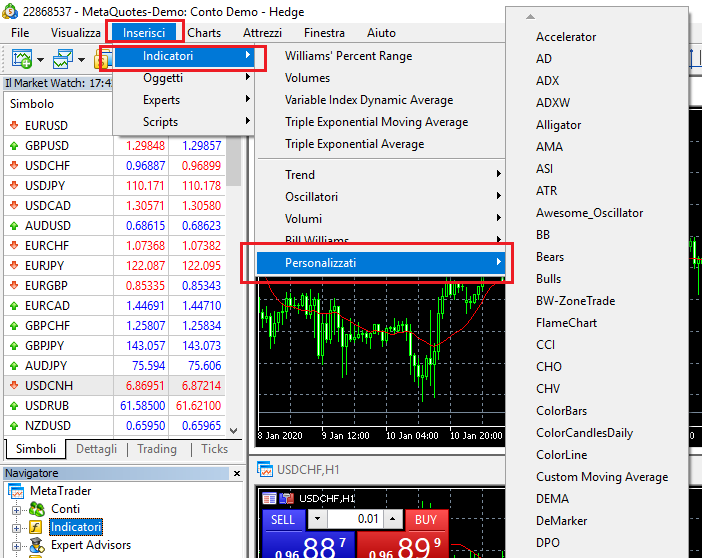Click the 0.01 volume input field
The image size is (702, 558).
356,519
